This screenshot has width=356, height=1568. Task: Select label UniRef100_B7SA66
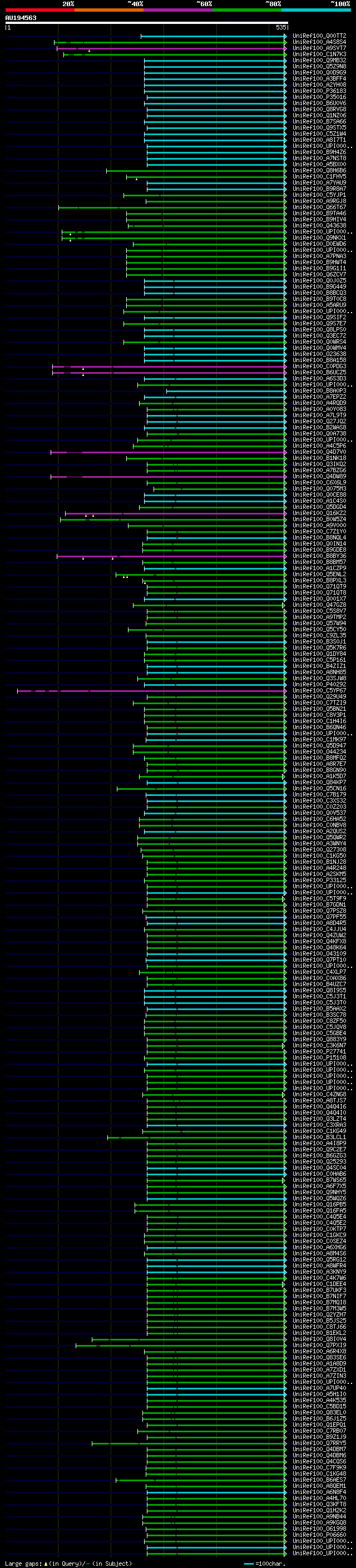[x=319, y=122]
